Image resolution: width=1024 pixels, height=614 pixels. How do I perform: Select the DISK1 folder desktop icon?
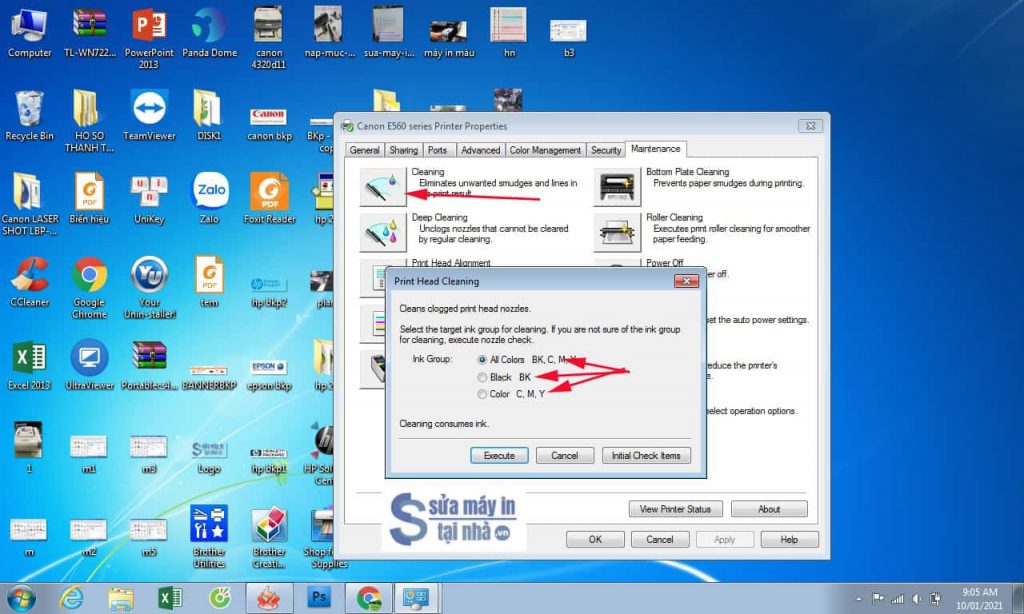(x=209, y=116)
